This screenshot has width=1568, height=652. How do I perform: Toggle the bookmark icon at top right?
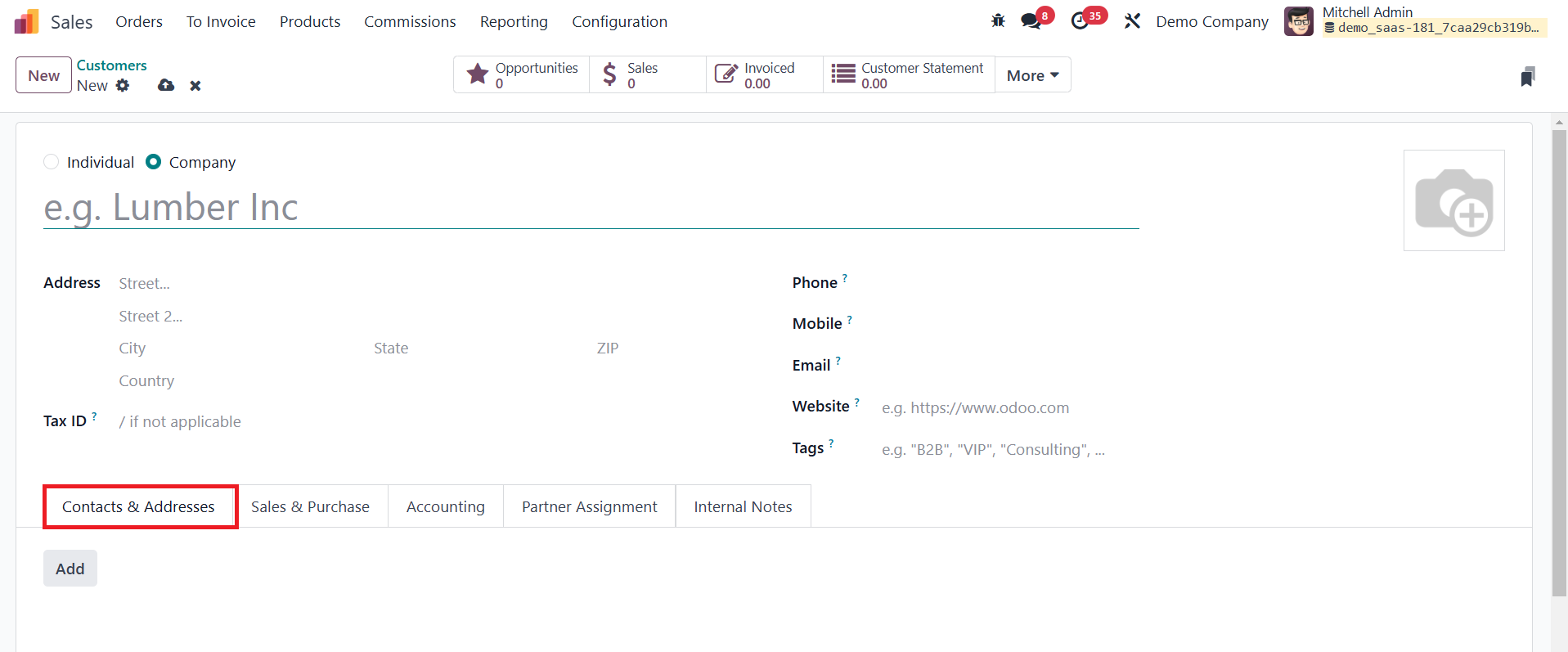pos(1527,77)
